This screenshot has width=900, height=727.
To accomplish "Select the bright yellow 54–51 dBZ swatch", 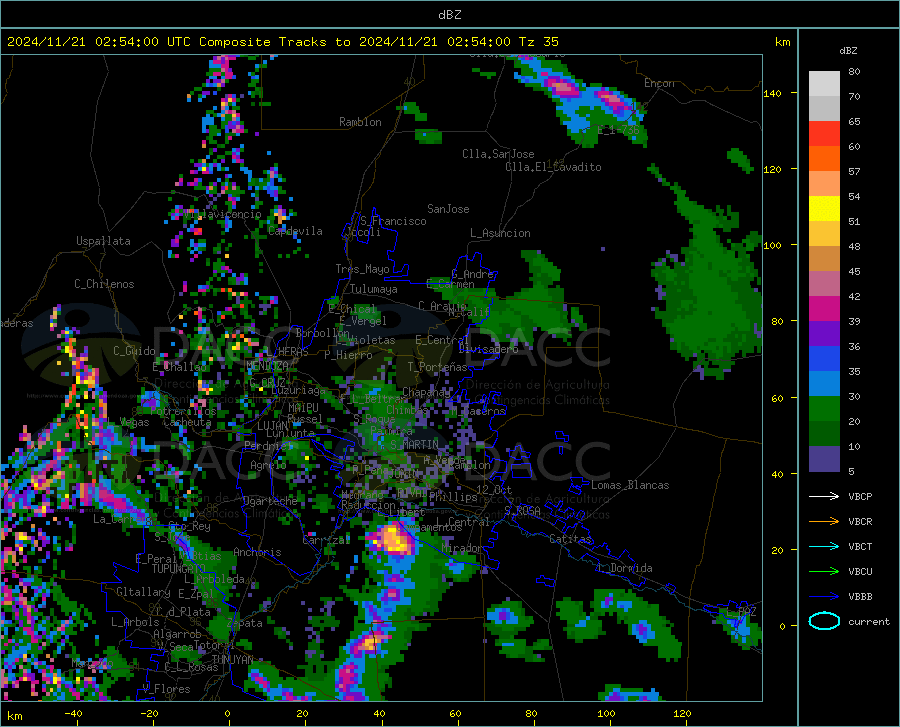I will (824, 209).
